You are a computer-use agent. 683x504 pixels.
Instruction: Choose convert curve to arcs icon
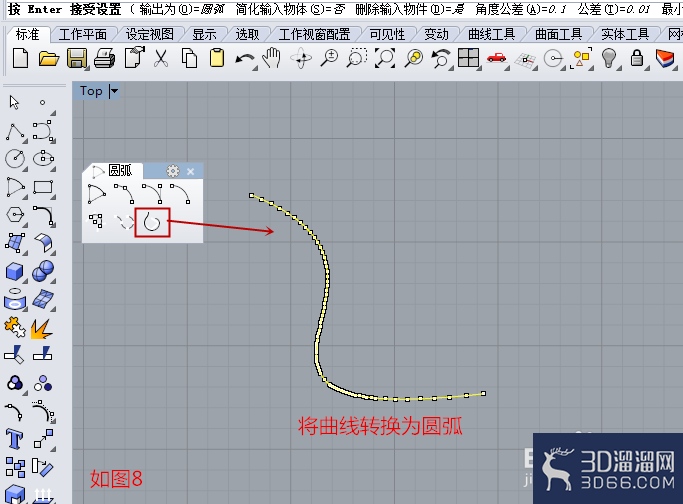(x=152, y=223)
